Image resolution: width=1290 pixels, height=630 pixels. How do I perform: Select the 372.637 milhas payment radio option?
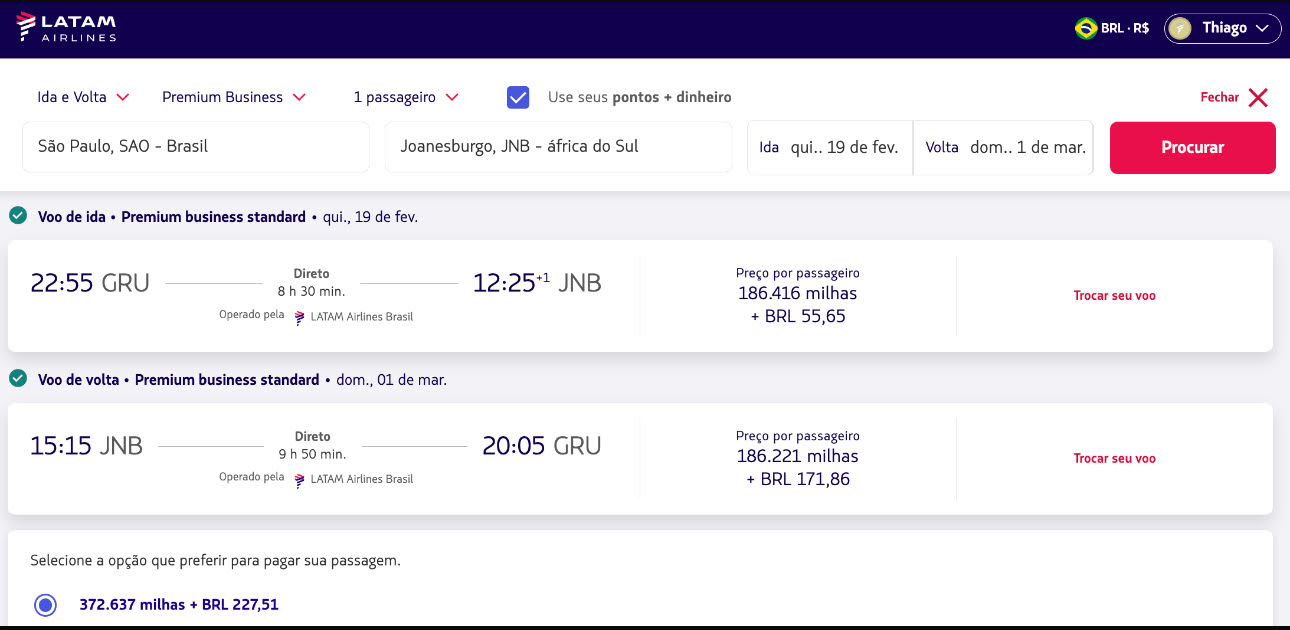pyautogui.click(x=45, y=604)
